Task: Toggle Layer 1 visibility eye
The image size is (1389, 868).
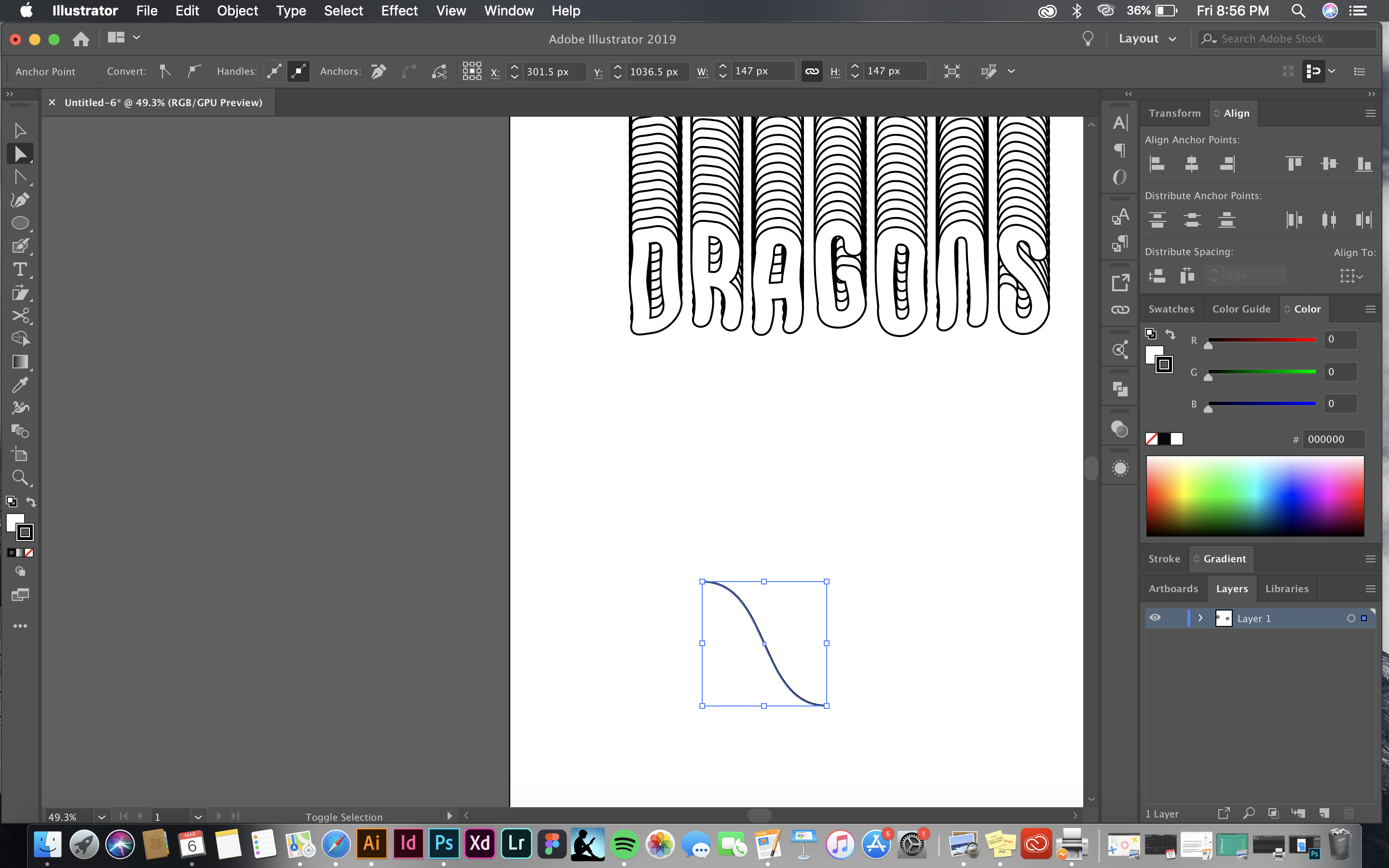Action: coord(1155,618)
